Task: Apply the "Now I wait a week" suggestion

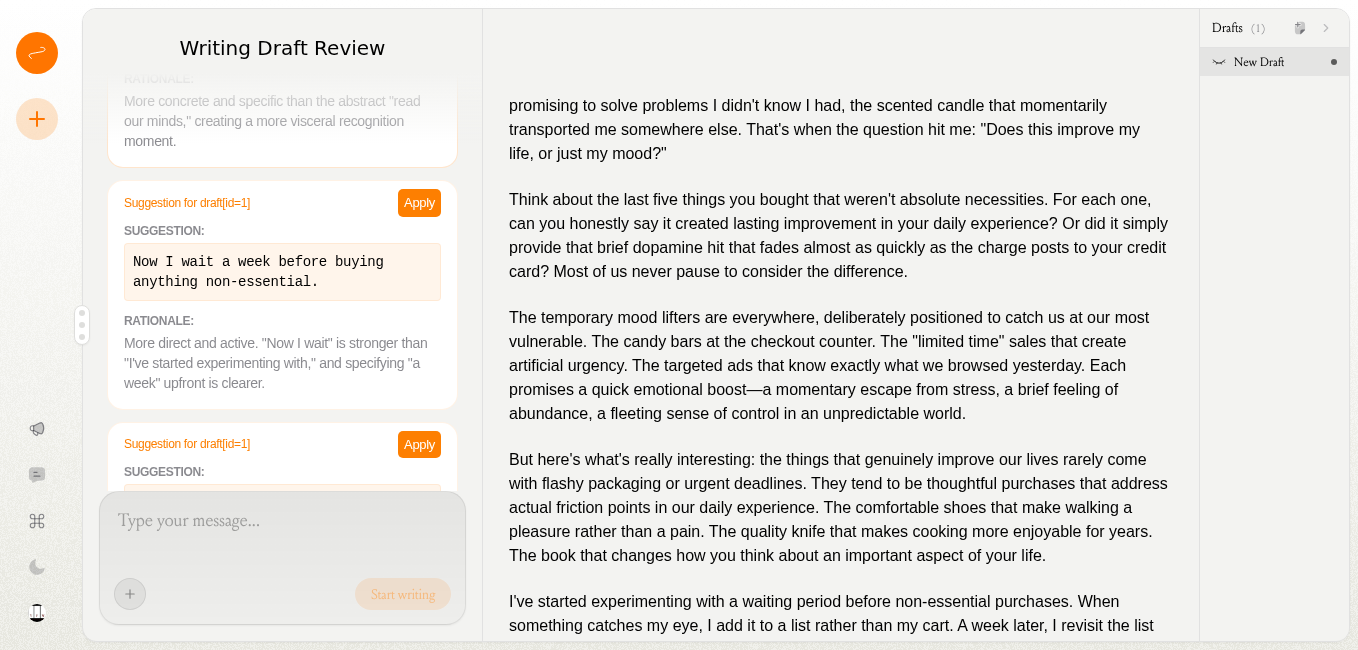Action: 419,203
